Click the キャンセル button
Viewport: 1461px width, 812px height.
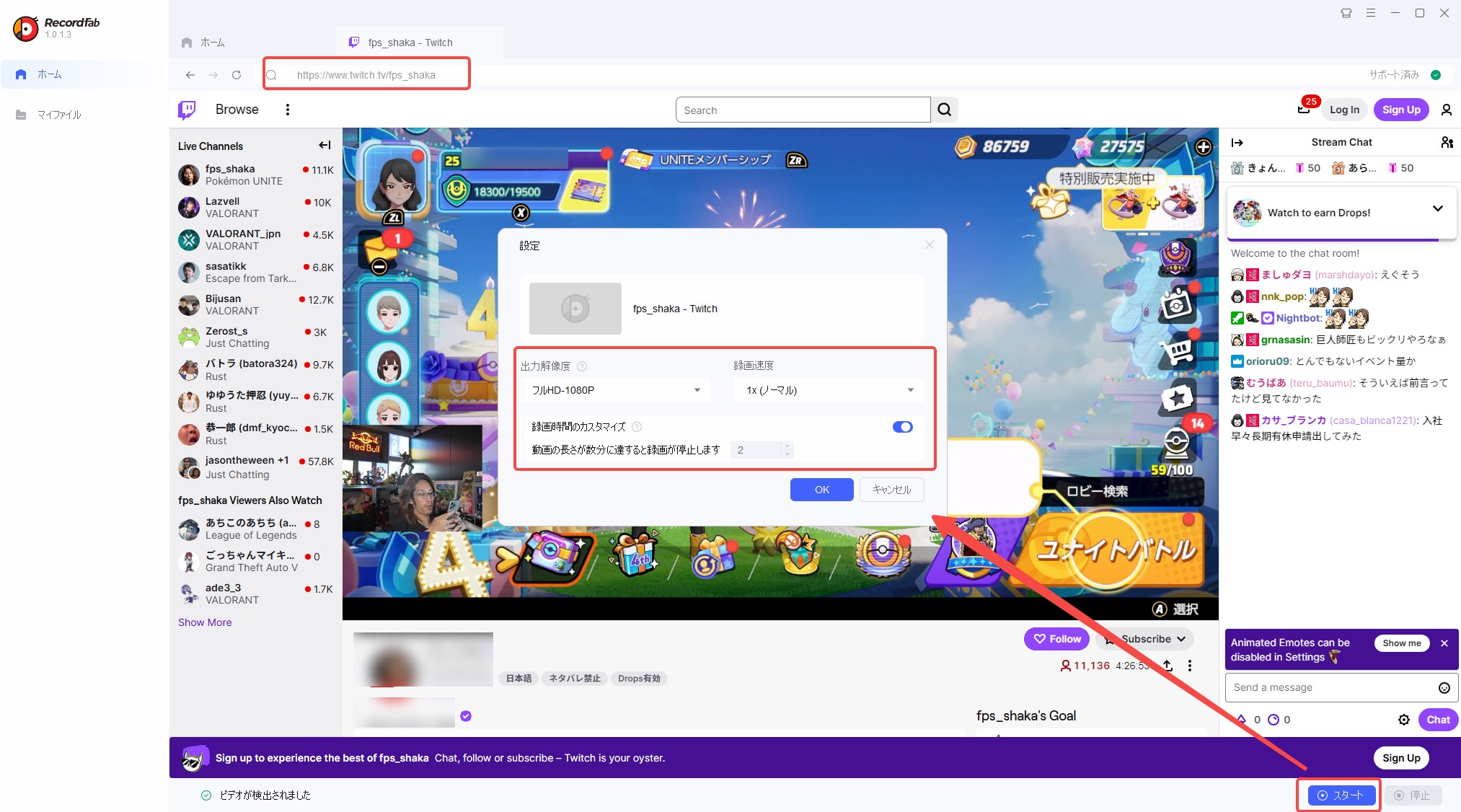tap(892, 490)
